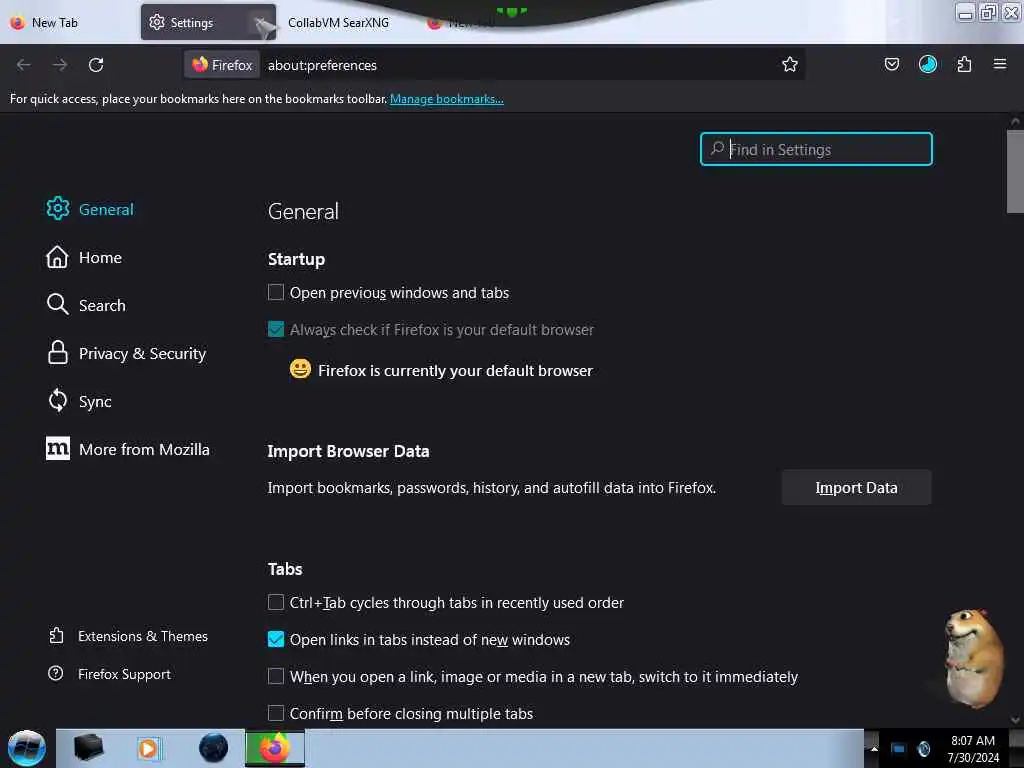1024x768 pixels.
Task: Click the hamster desktop mascot
Action: pos(974,658)
